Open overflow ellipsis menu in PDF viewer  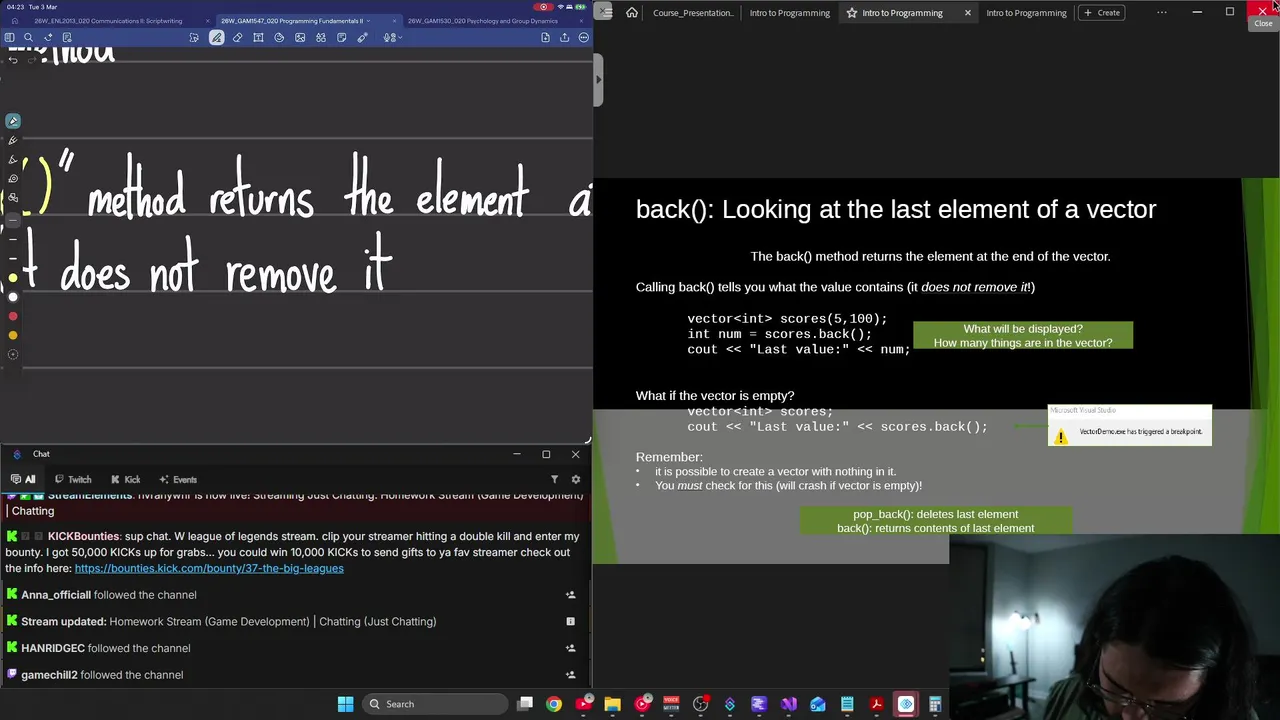1161,12
